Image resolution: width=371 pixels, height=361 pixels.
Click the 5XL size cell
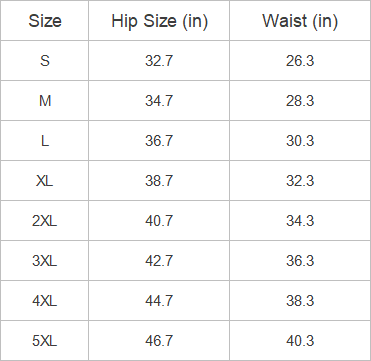(x=45, y=341)
